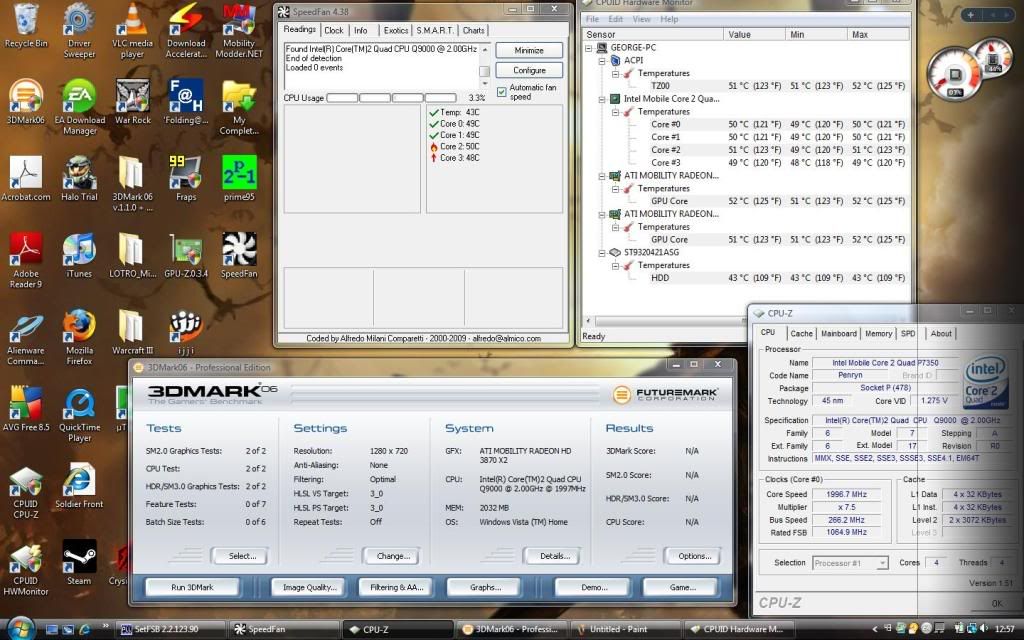
Task: Open the Exotics tab in SpeedFan
Action: (x=396, y=30)
